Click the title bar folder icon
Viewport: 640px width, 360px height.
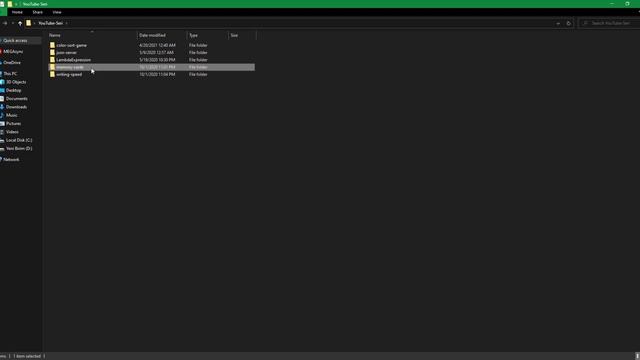10,4
